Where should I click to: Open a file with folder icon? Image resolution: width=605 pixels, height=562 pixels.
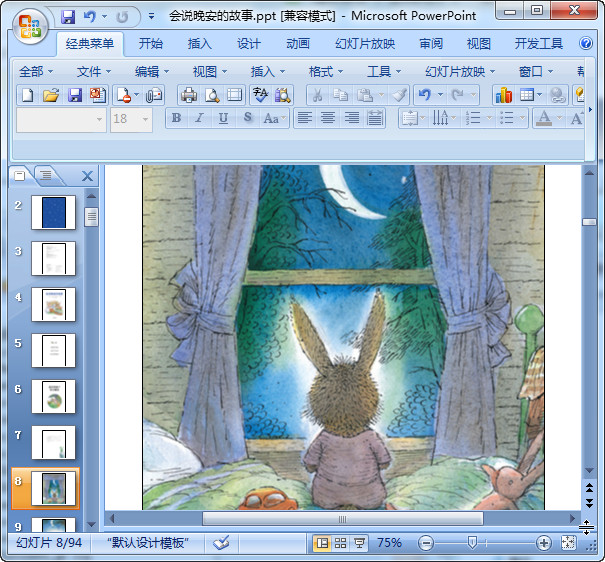(51, 95)
